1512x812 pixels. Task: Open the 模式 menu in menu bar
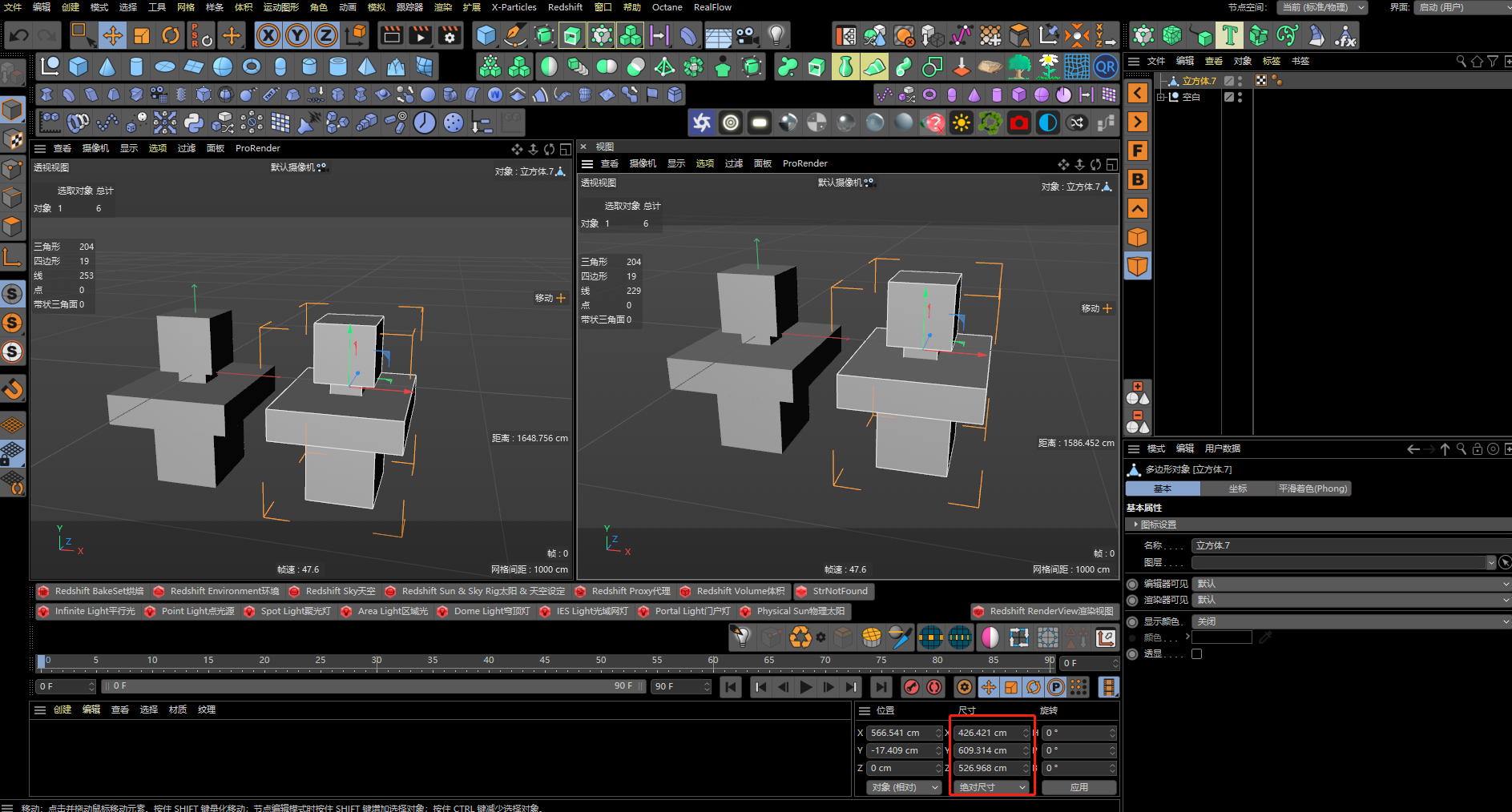[x=99, y=7]
